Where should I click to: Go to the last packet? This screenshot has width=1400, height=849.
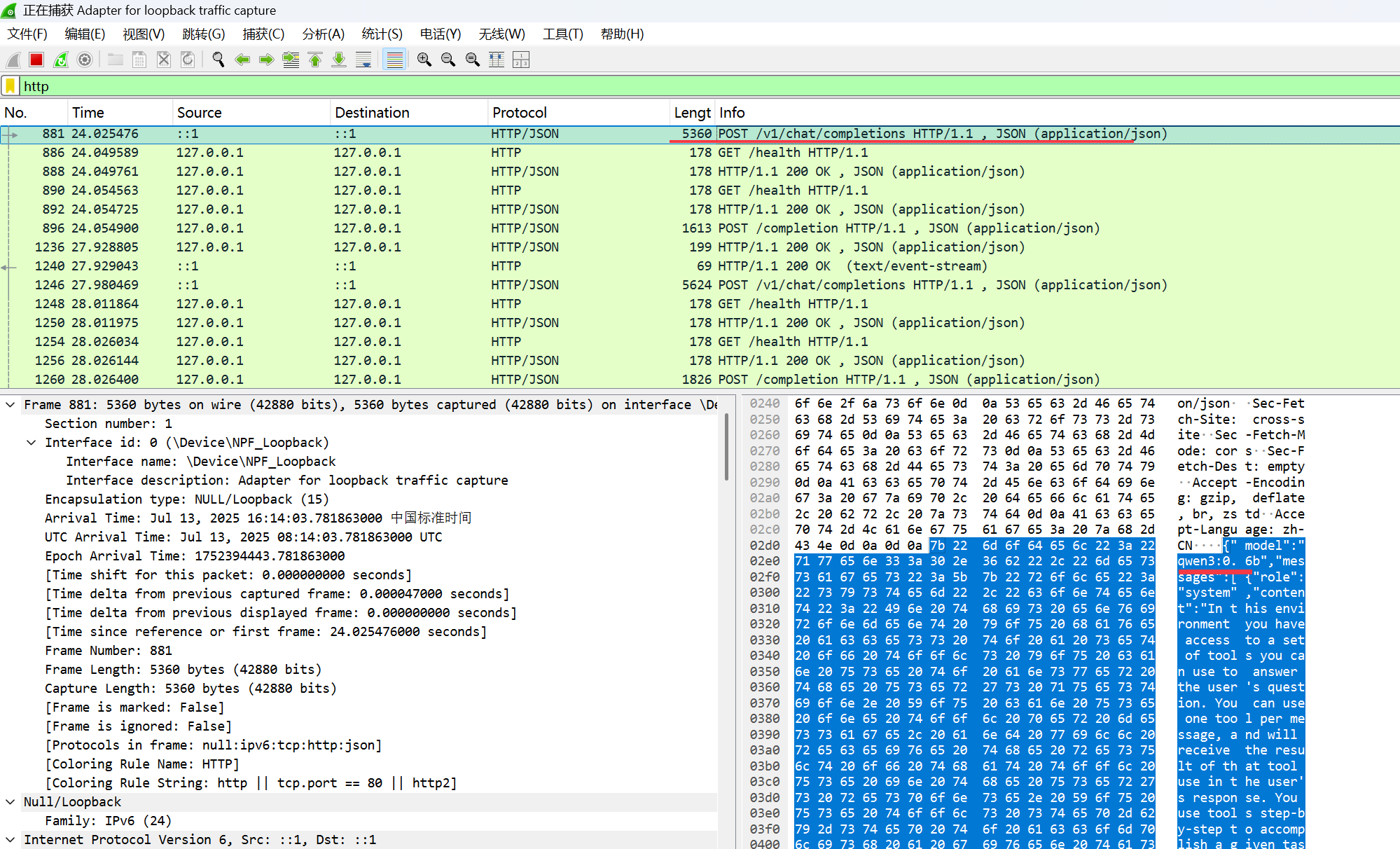339,60
